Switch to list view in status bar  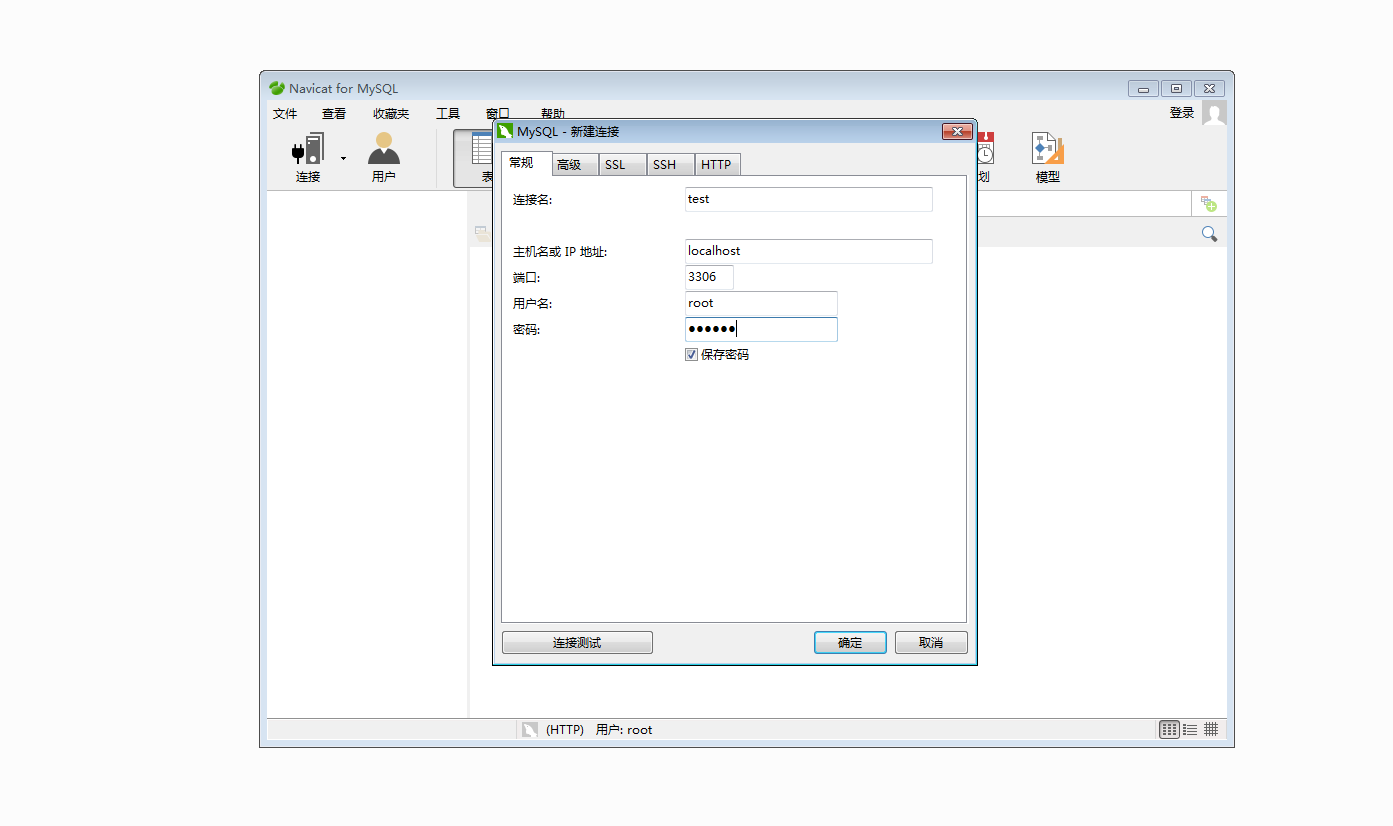click(1190, 729)
